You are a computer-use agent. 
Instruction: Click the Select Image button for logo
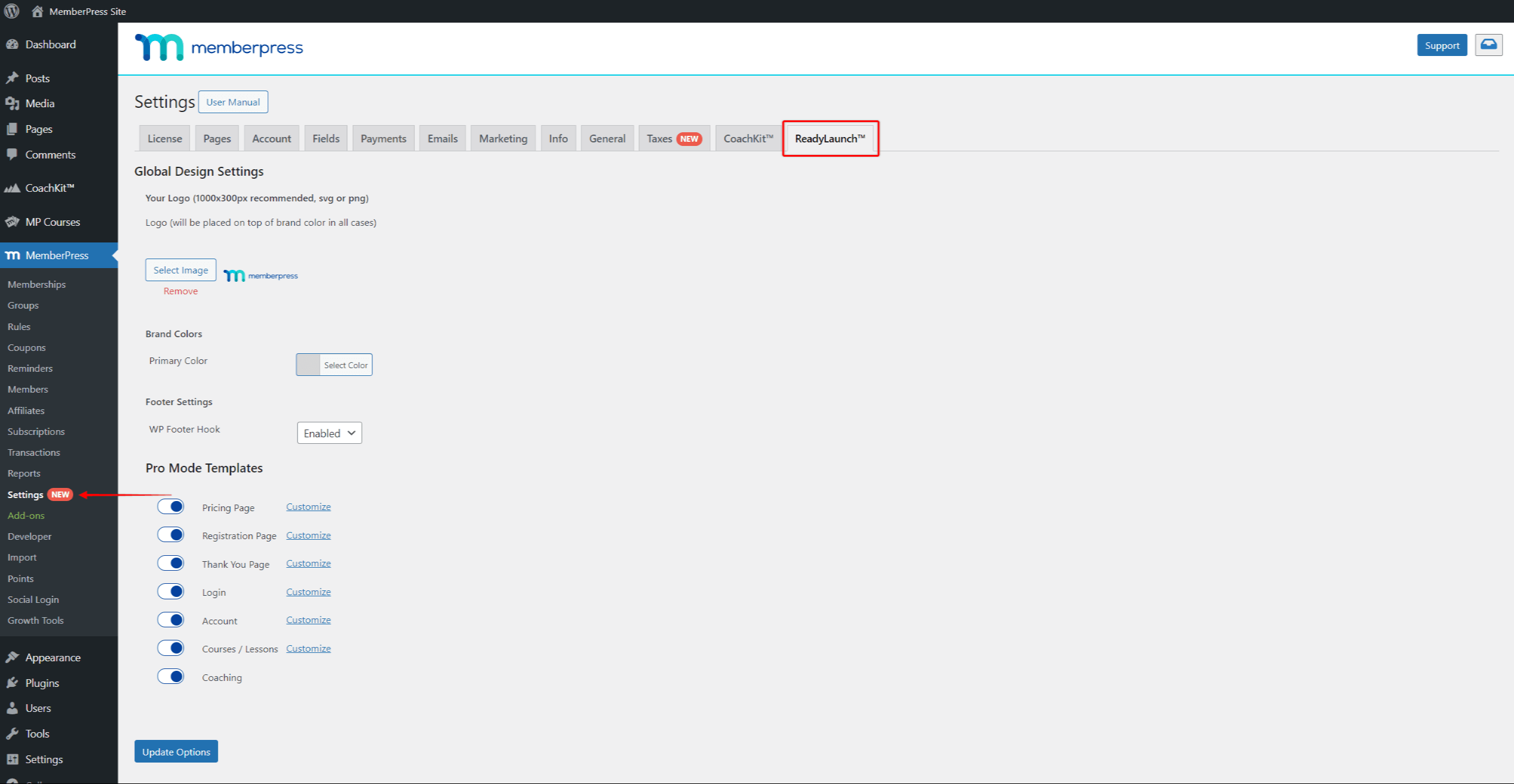click(x=180, y=270)
